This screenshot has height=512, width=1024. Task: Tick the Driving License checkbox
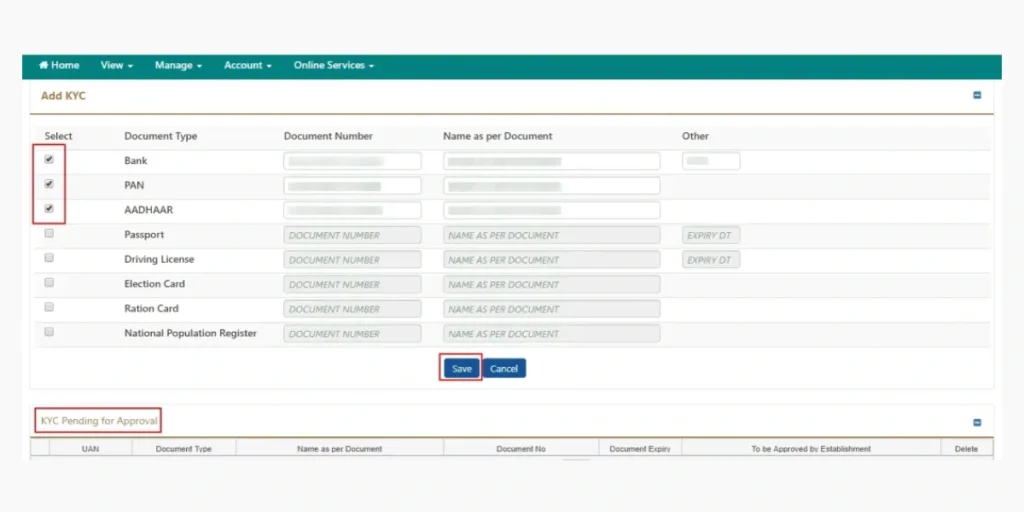pos(49,258)
